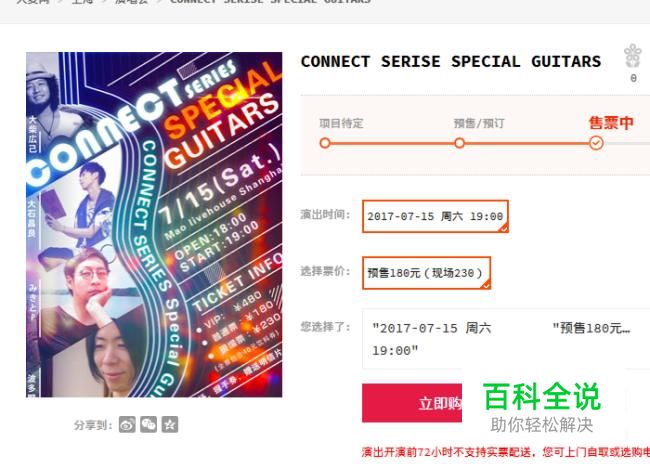
Task: Click the red 立即购 buy button
Action: tap(412, 403)
